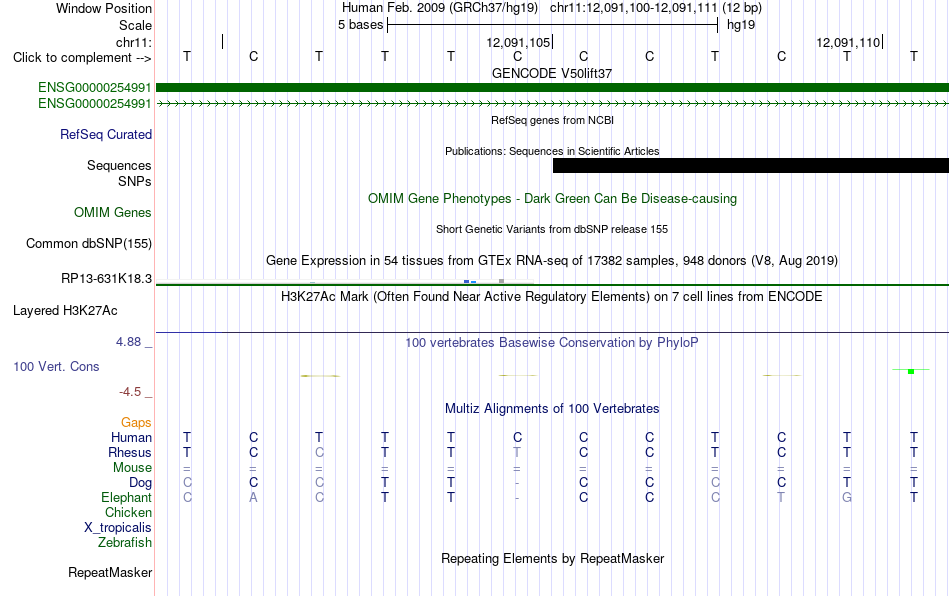
Task: Select the Mouse alignment row label
Action: (x=132, y=468)
